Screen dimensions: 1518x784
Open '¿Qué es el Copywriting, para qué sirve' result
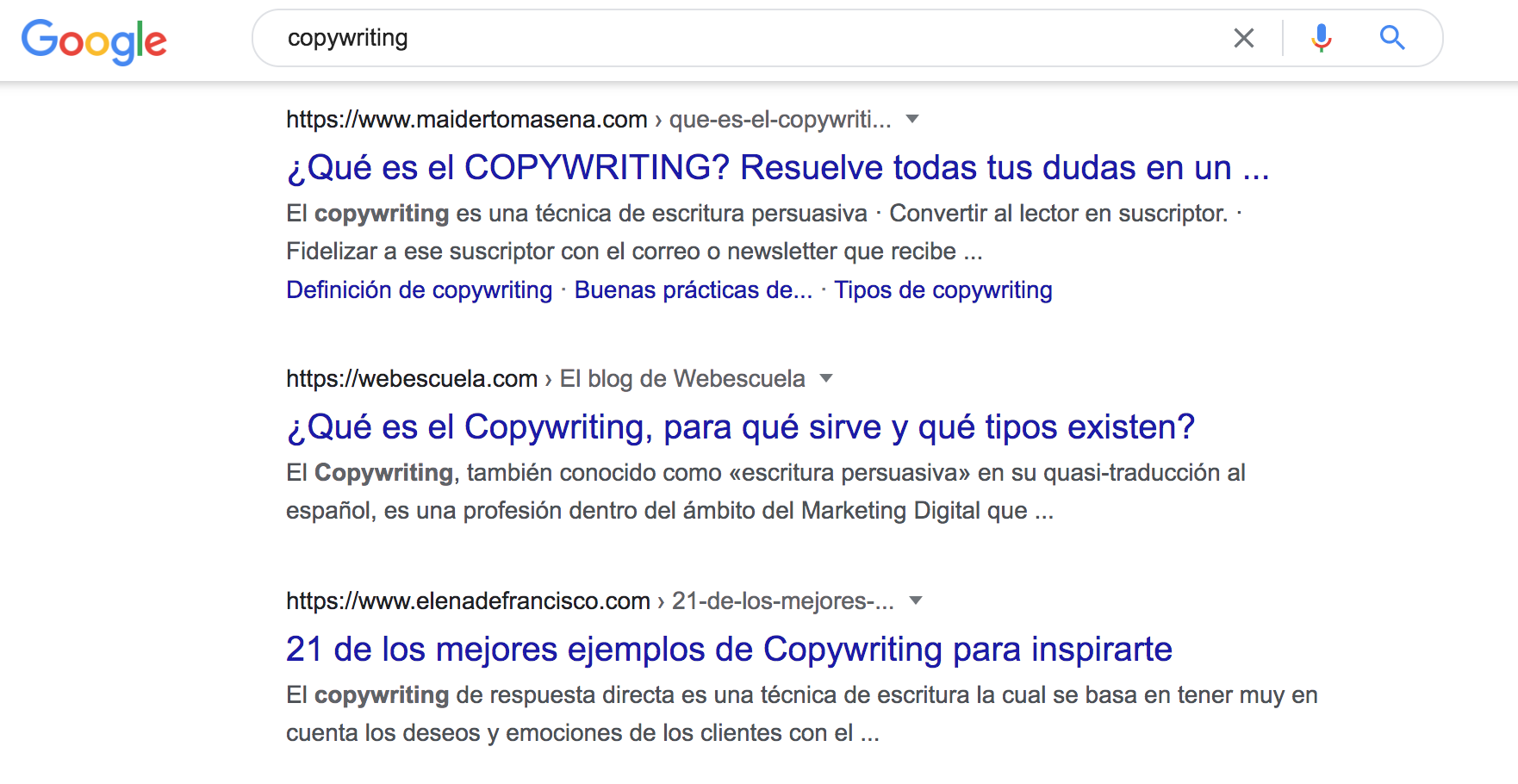pyautogui.click(x=741, y=426)
